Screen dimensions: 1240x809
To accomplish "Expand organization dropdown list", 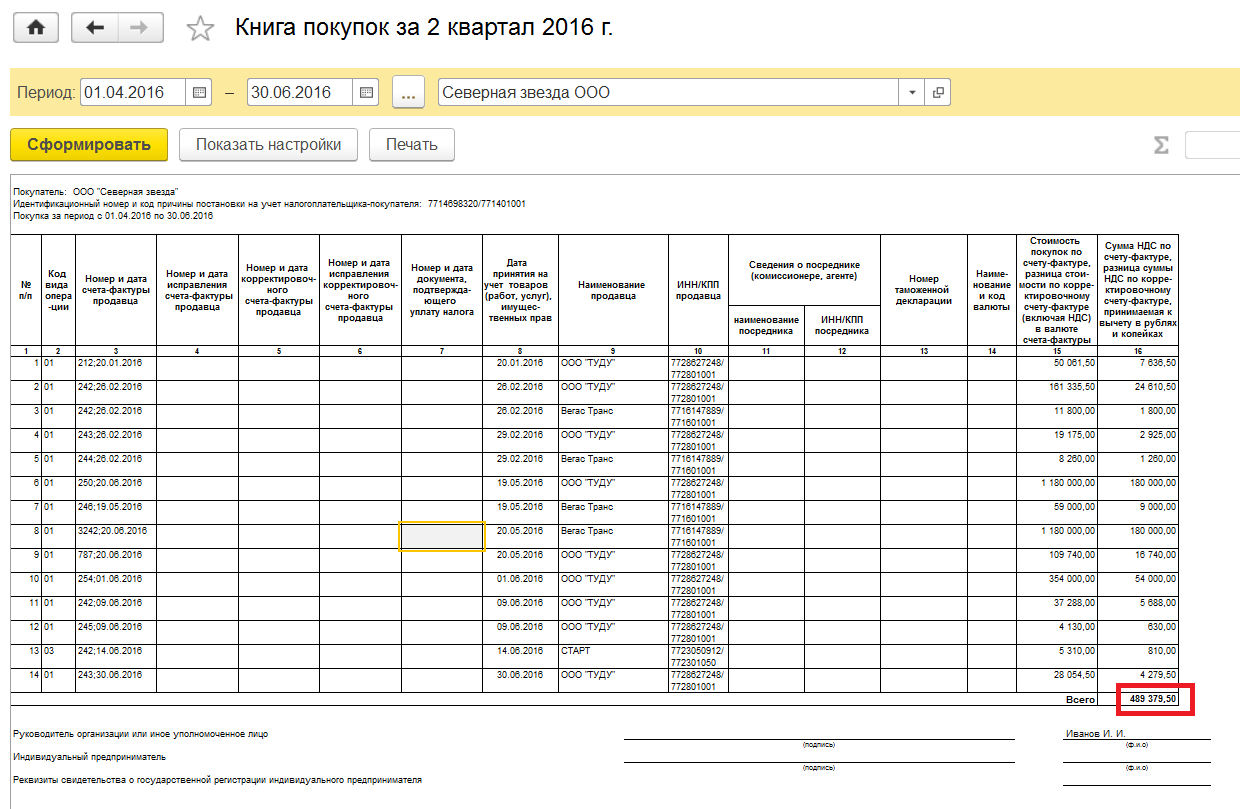I will [x=912, y=93].
